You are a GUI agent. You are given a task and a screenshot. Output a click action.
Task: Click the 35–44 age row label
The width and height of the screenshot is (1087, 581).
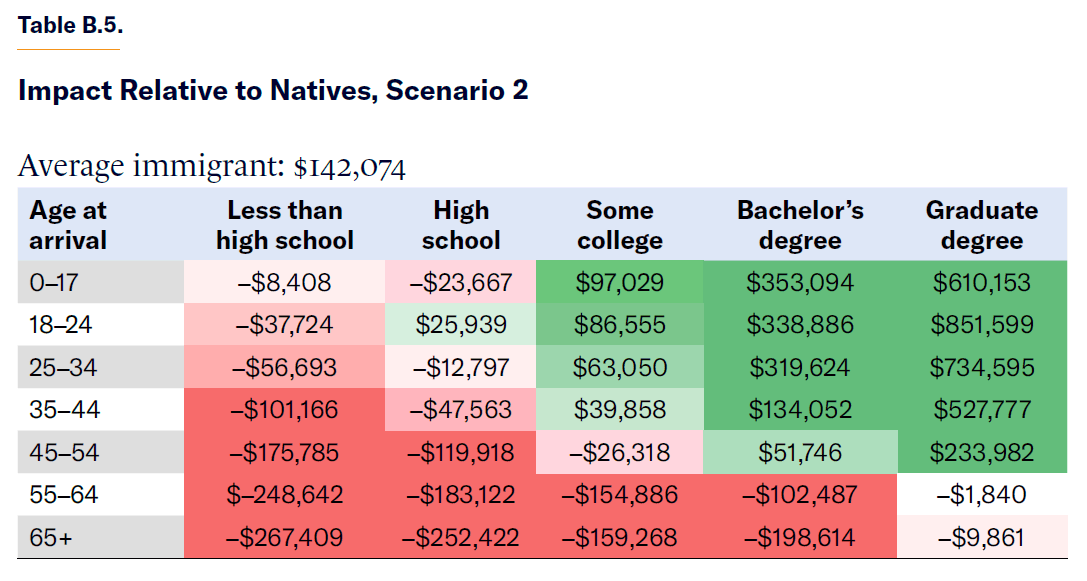pyautogui.click(x=64, y=410)
